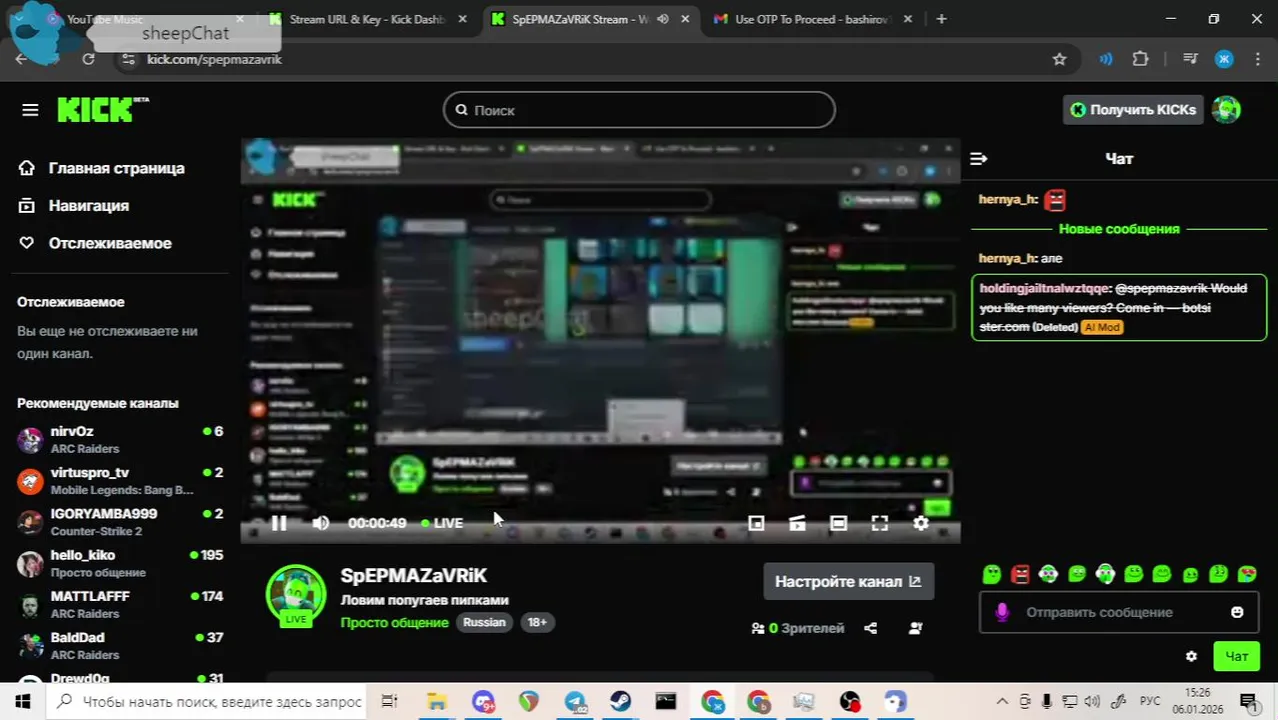Click the green Чат send button

coord(1236,656)
